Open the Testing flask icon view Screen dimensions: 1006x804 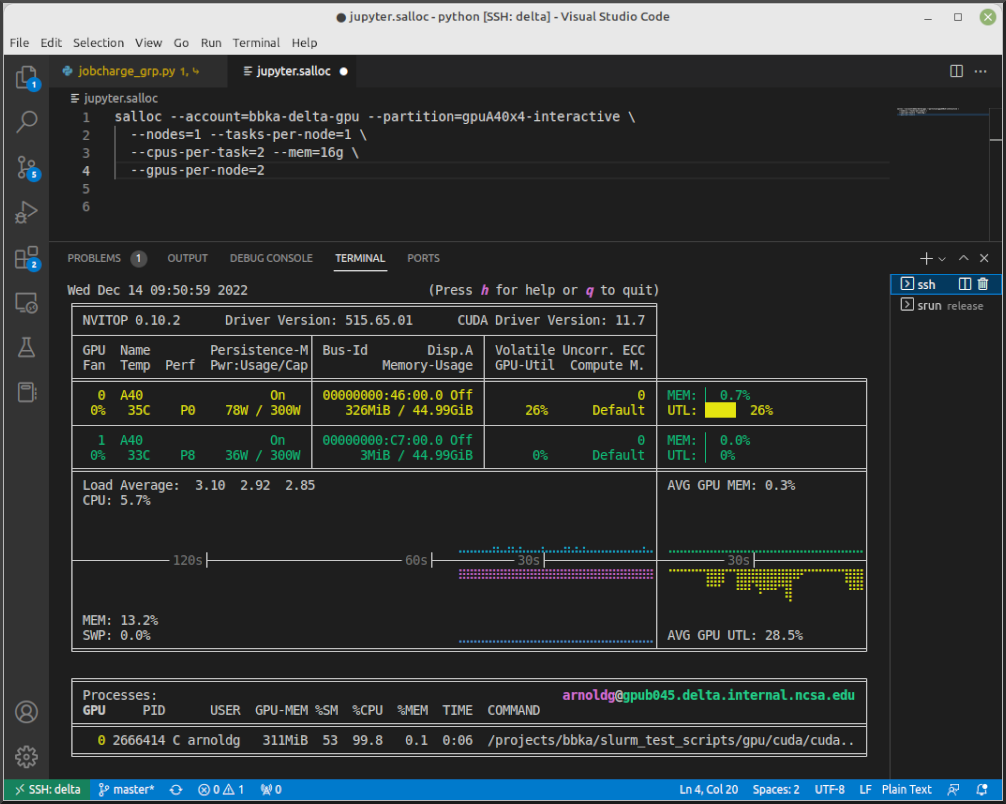[26, 347]
